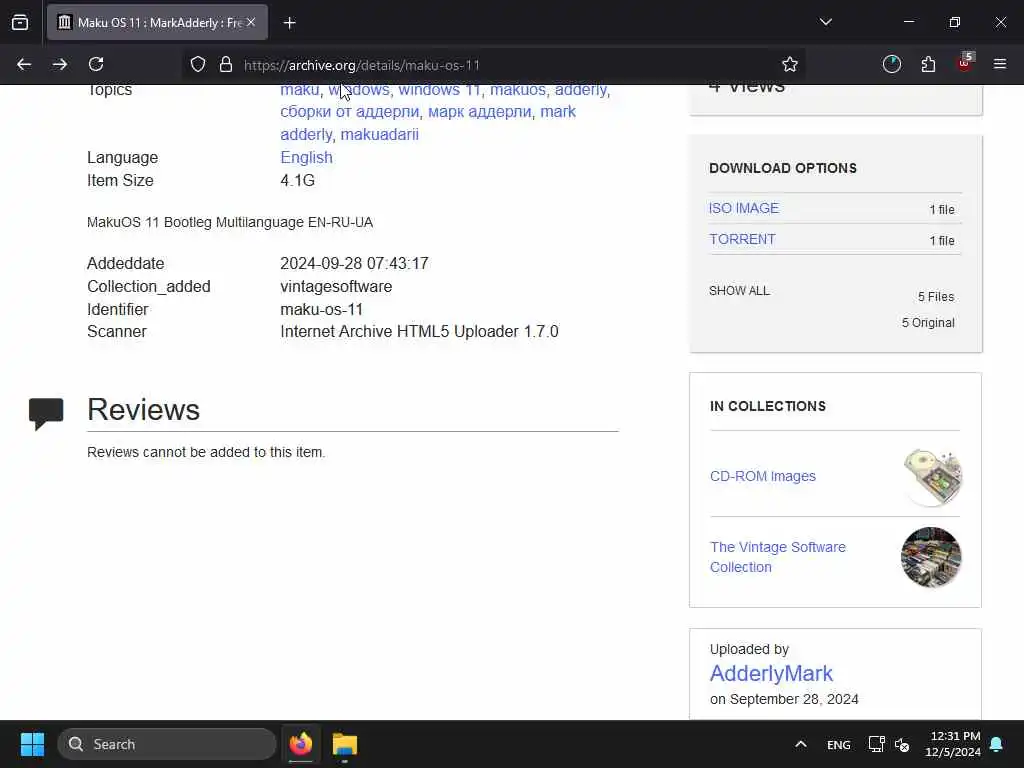Open the Firefox extensions puzzle icon

point(928,65)
